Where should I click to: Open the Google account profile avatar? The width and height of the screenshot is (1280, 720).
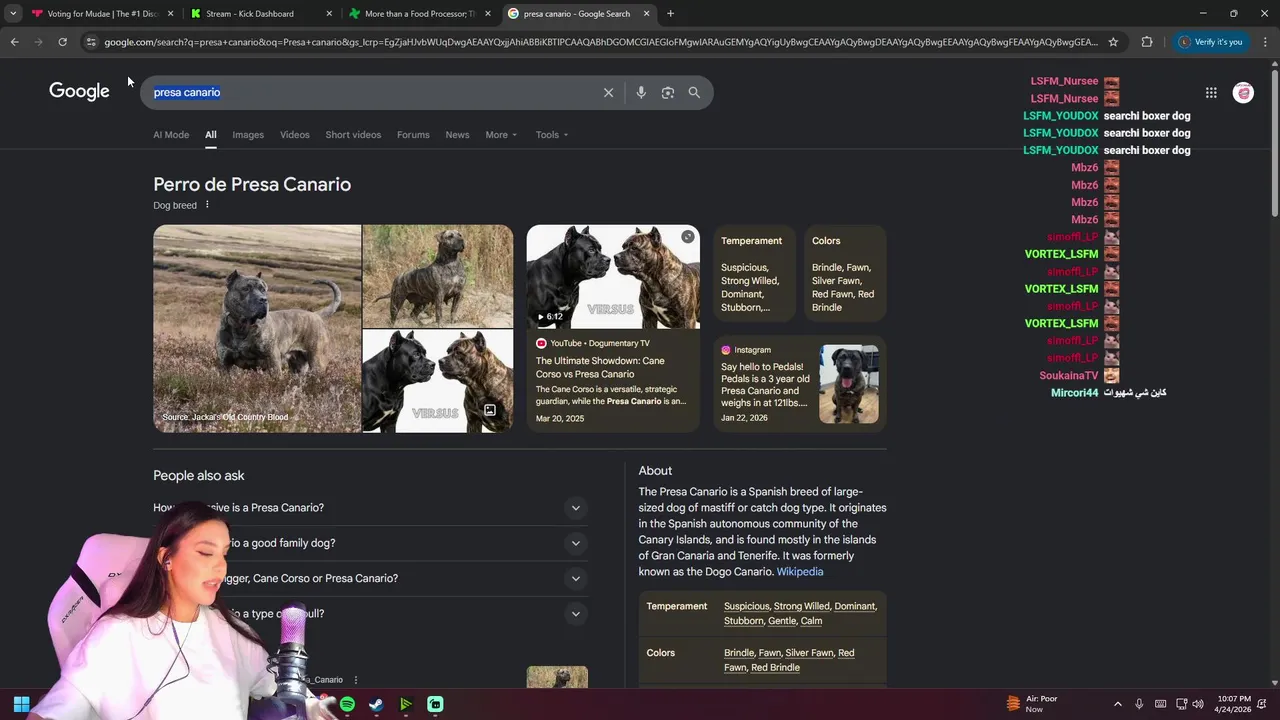(1243, 92)
